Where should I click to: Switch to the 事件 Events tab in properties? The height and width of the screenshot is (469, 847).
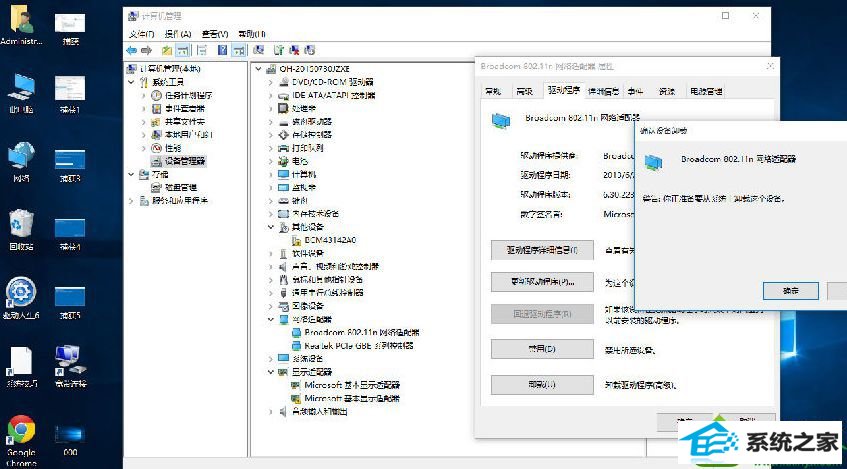pos(635,91)
